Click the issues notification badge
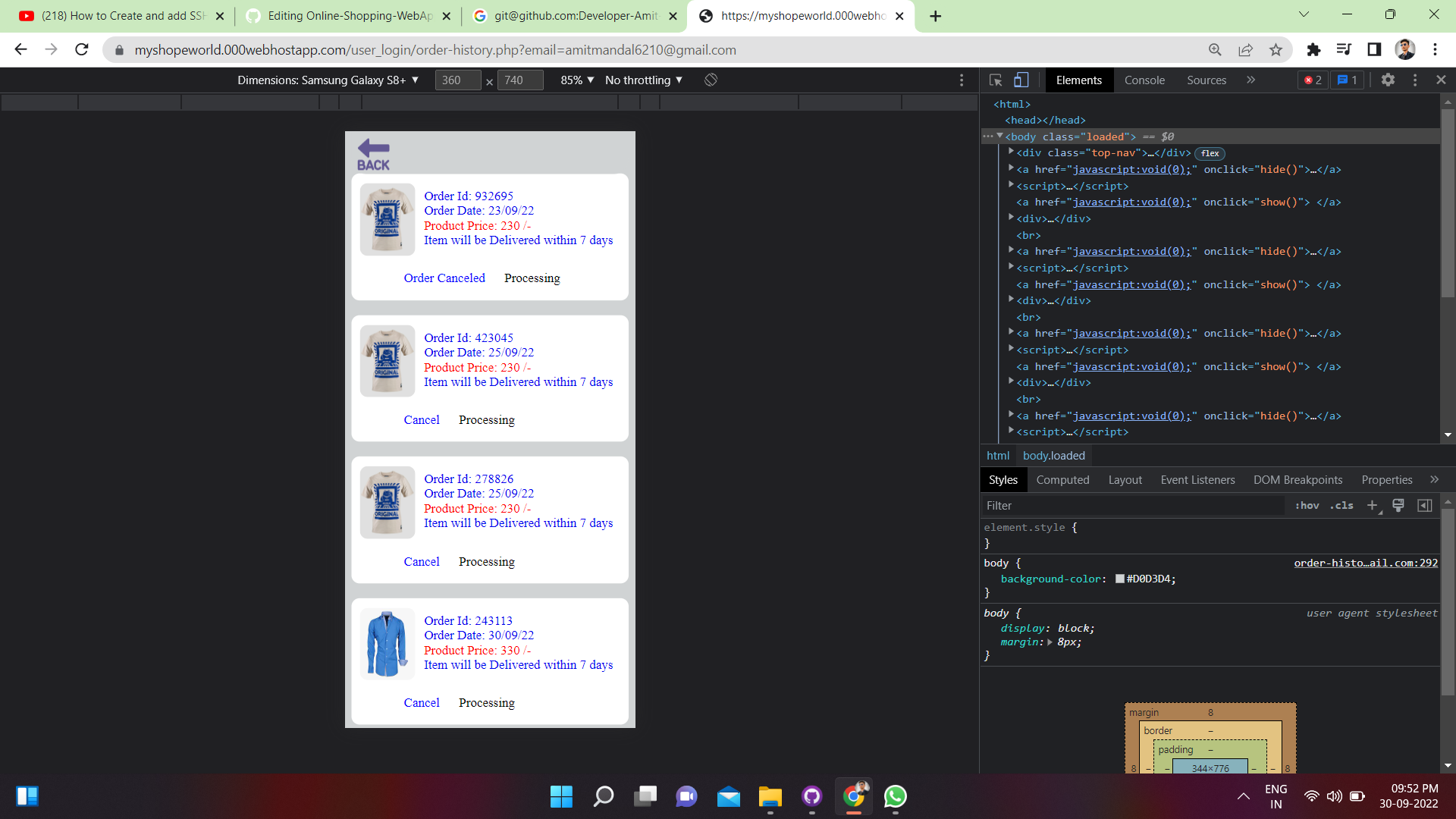This screenshot has height=819, width=1456. [1347, 80]
